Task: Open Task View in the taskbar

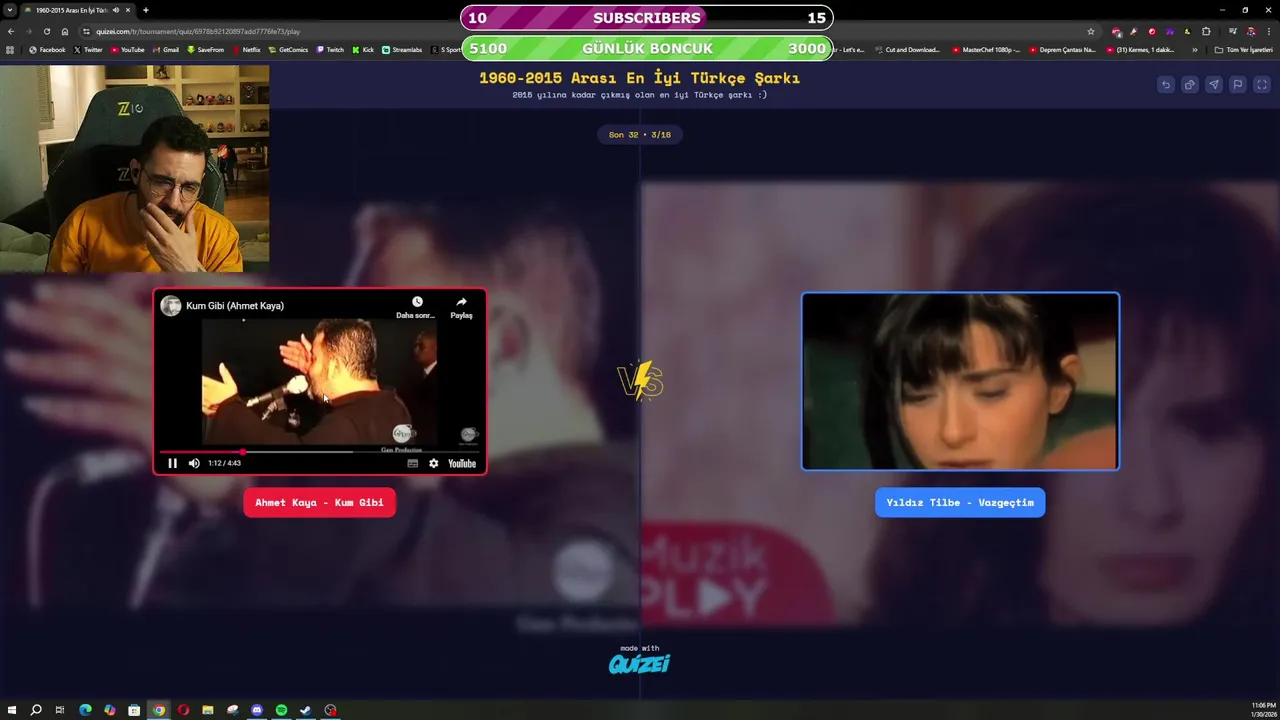Action: click(60, 710)
